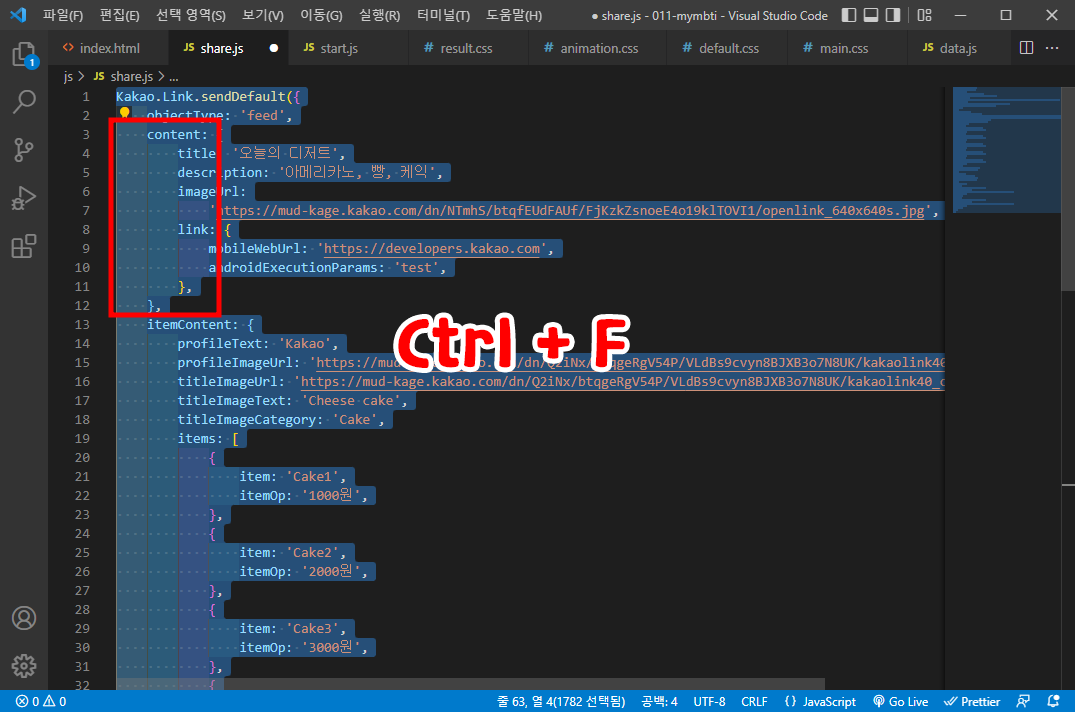Open the Source Control icon
This screenshot has height=712, width=1075.
(x=24, y=149)
